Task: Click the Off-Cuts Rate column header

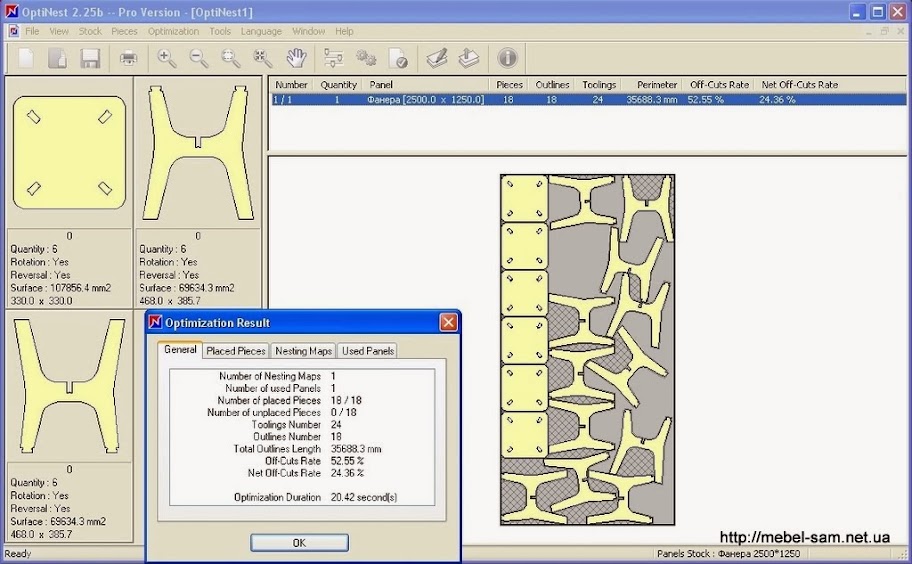Action: tap(718, 85)
